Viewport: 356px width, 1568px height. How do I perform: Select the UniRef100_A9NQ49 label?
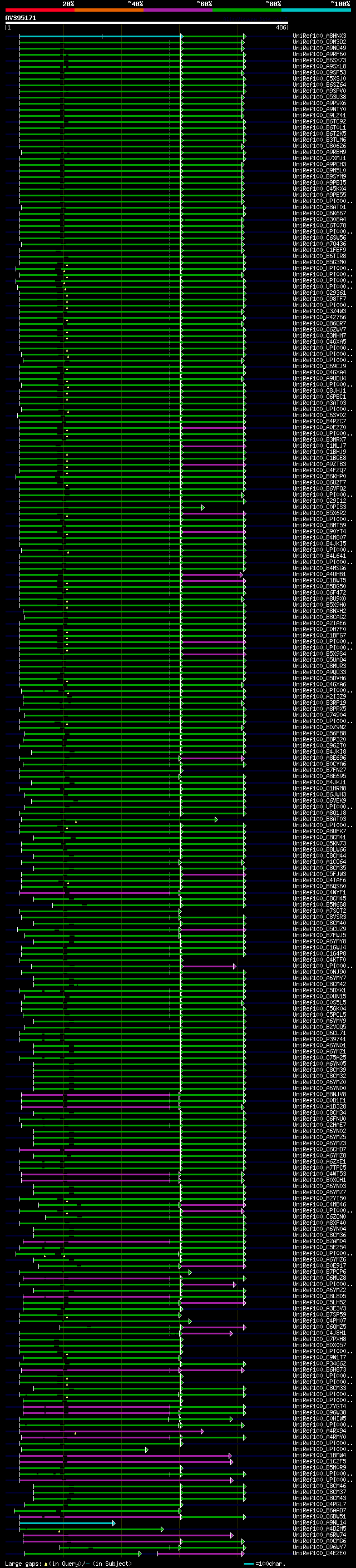[x=319, y=48]
